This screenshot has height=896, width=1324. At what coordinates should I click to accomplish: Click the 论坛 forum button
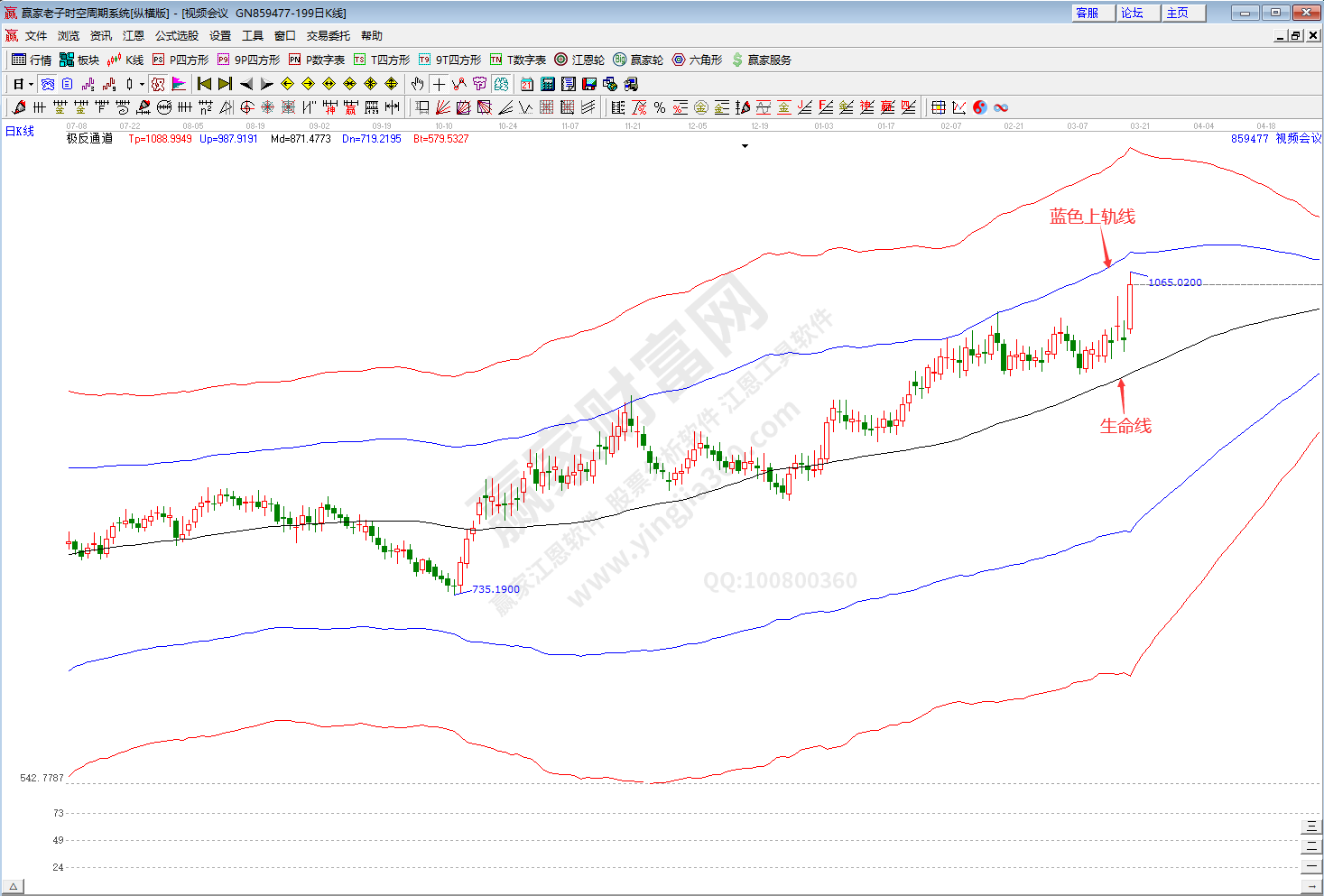[x=1132, y=13]
